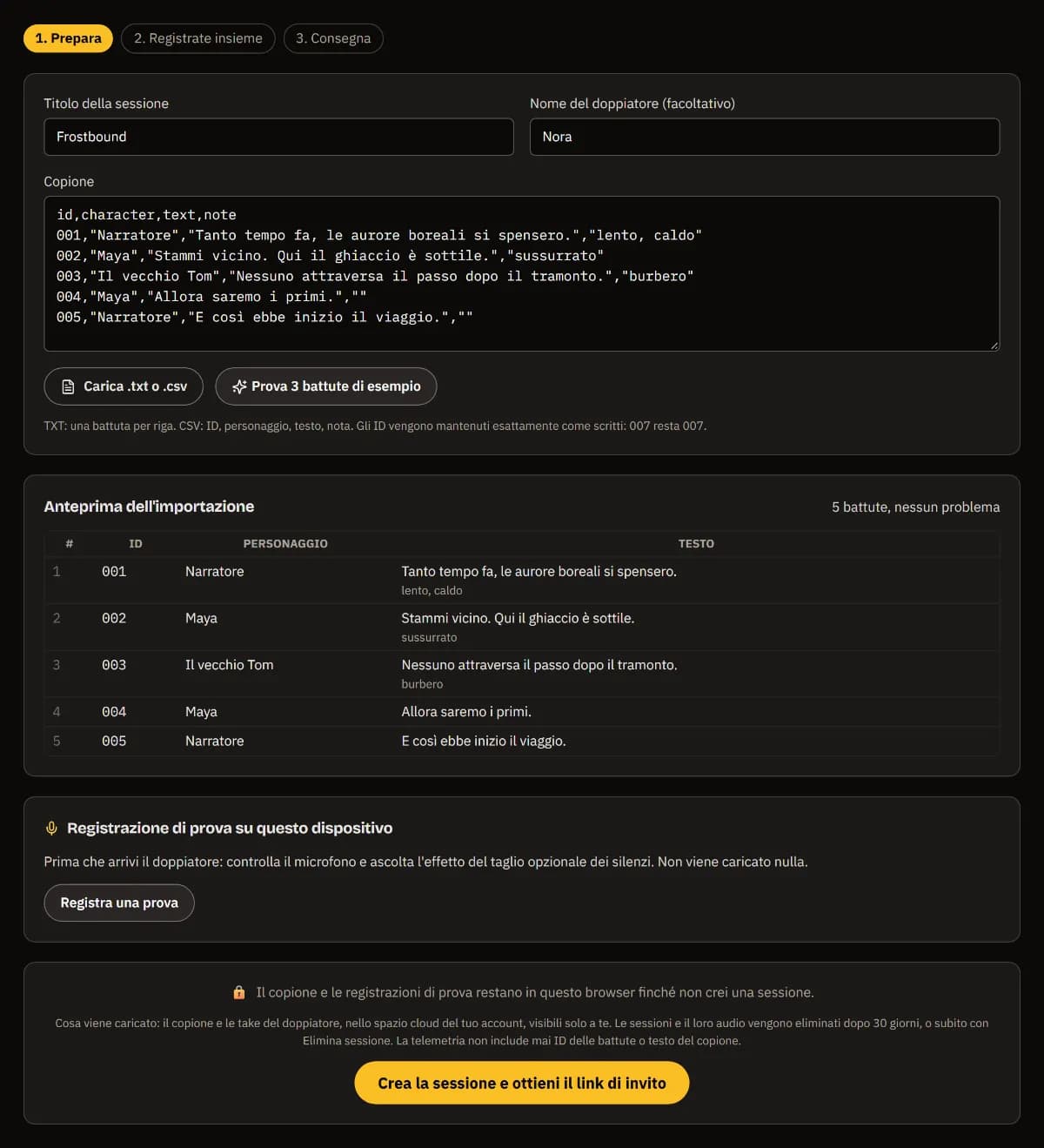Click Narratore in row 005
Screen dimensions: 1044x1148
tap(214, 741)
